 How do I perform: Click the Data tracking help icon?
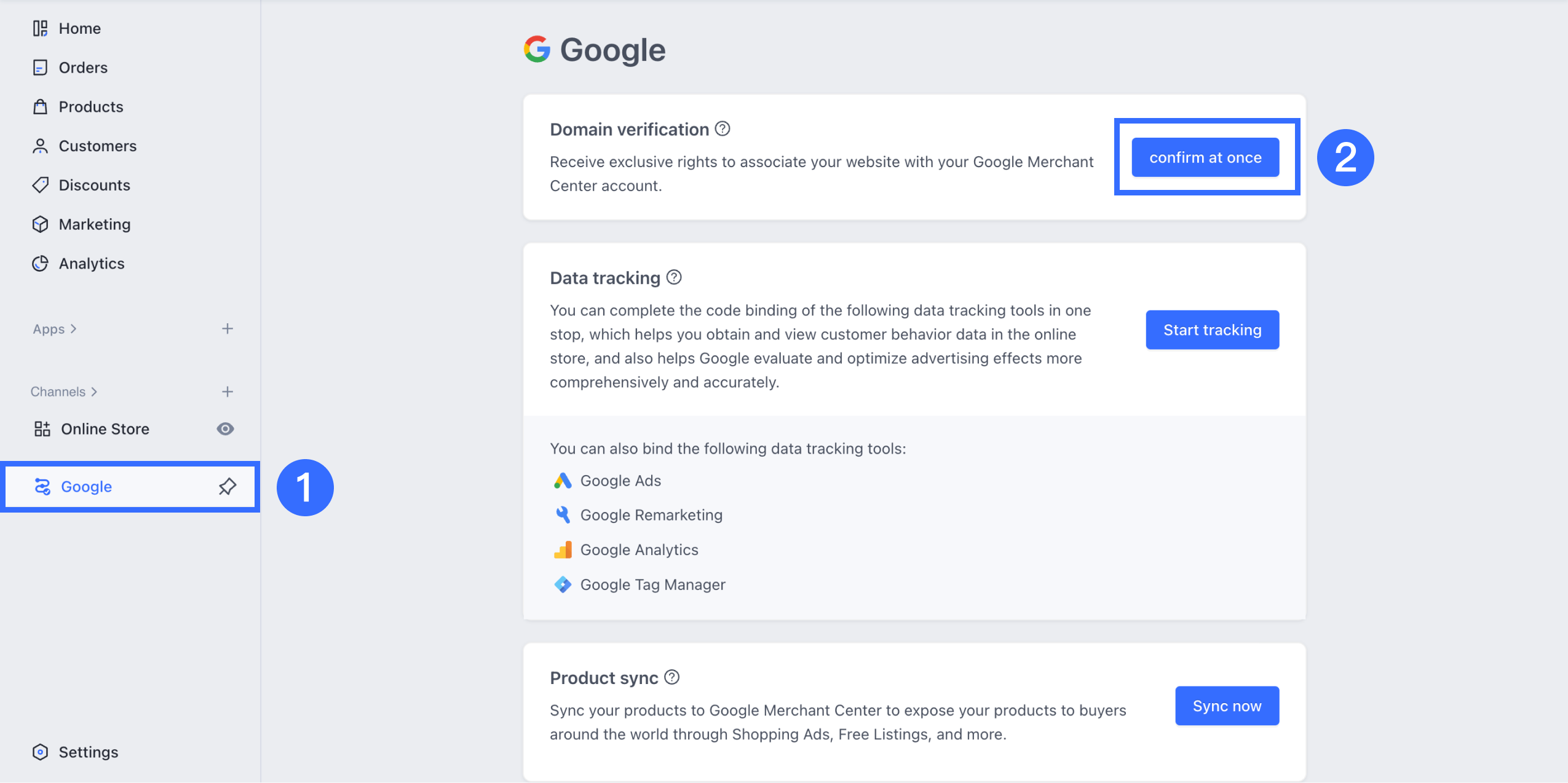(x=674, y=278)
